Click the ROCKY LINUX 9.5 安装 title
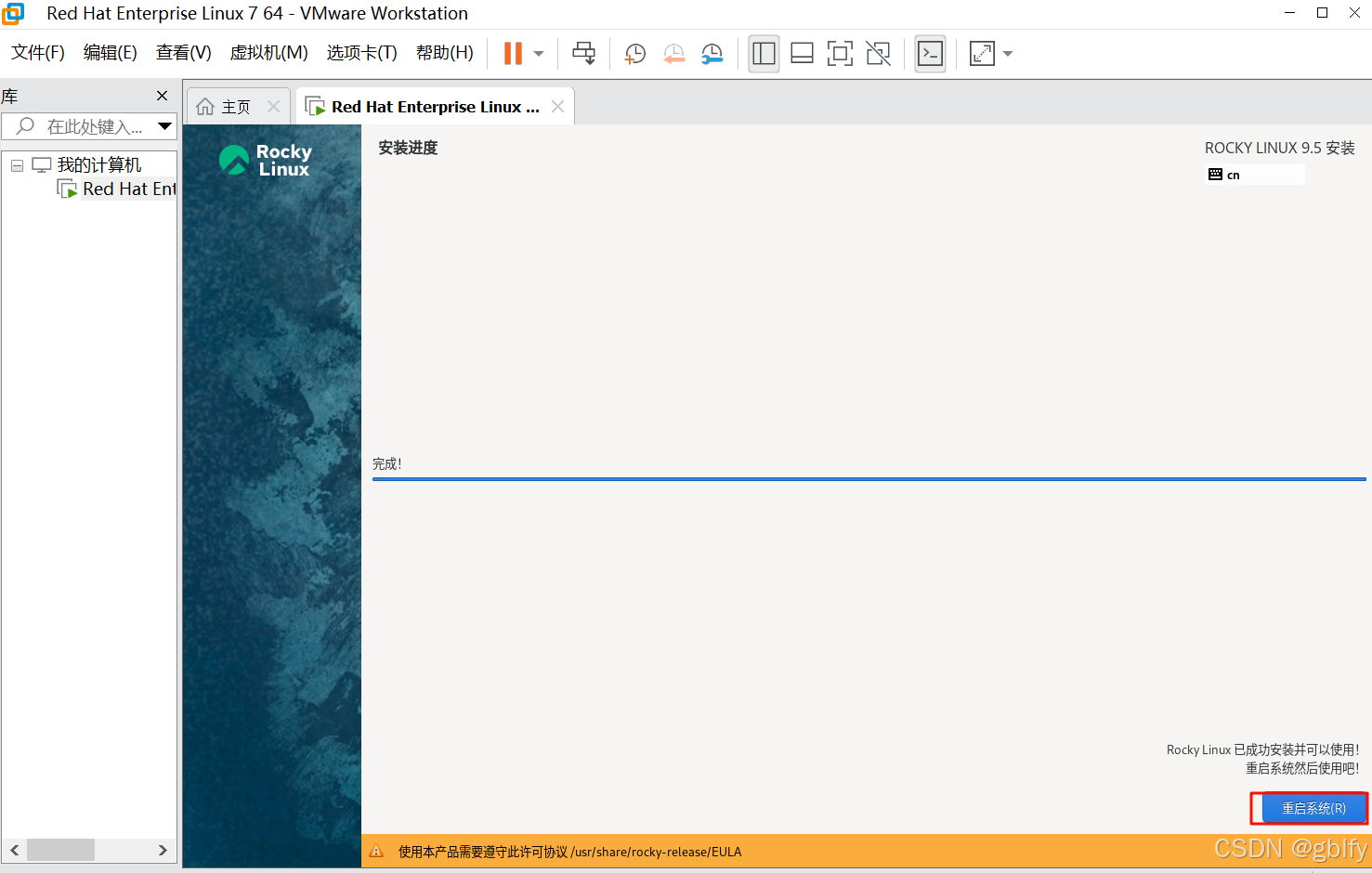 (1280, 148)
